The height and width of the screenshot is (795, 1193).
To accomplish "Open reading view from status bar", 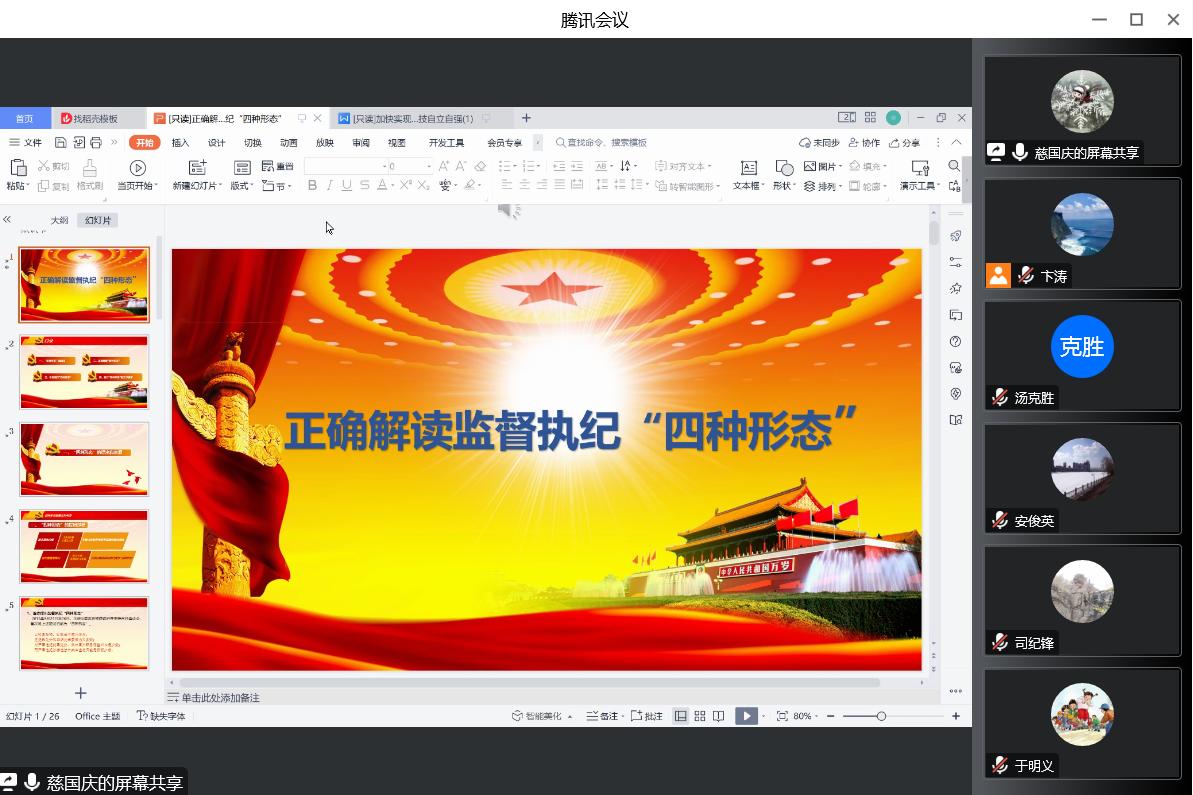I will click(718, 716).
